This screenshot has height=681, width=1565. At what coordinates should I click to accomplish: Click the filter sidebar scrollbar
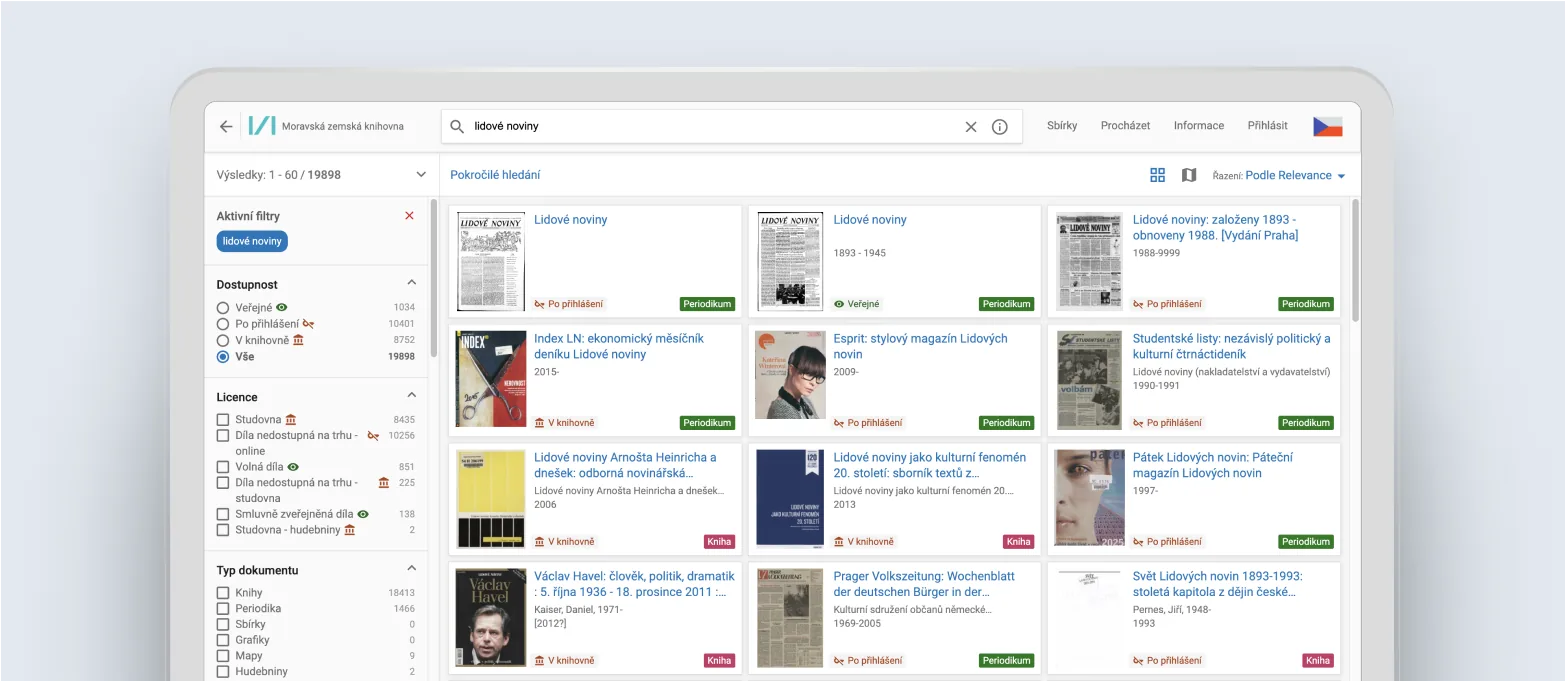coord(433,278)
